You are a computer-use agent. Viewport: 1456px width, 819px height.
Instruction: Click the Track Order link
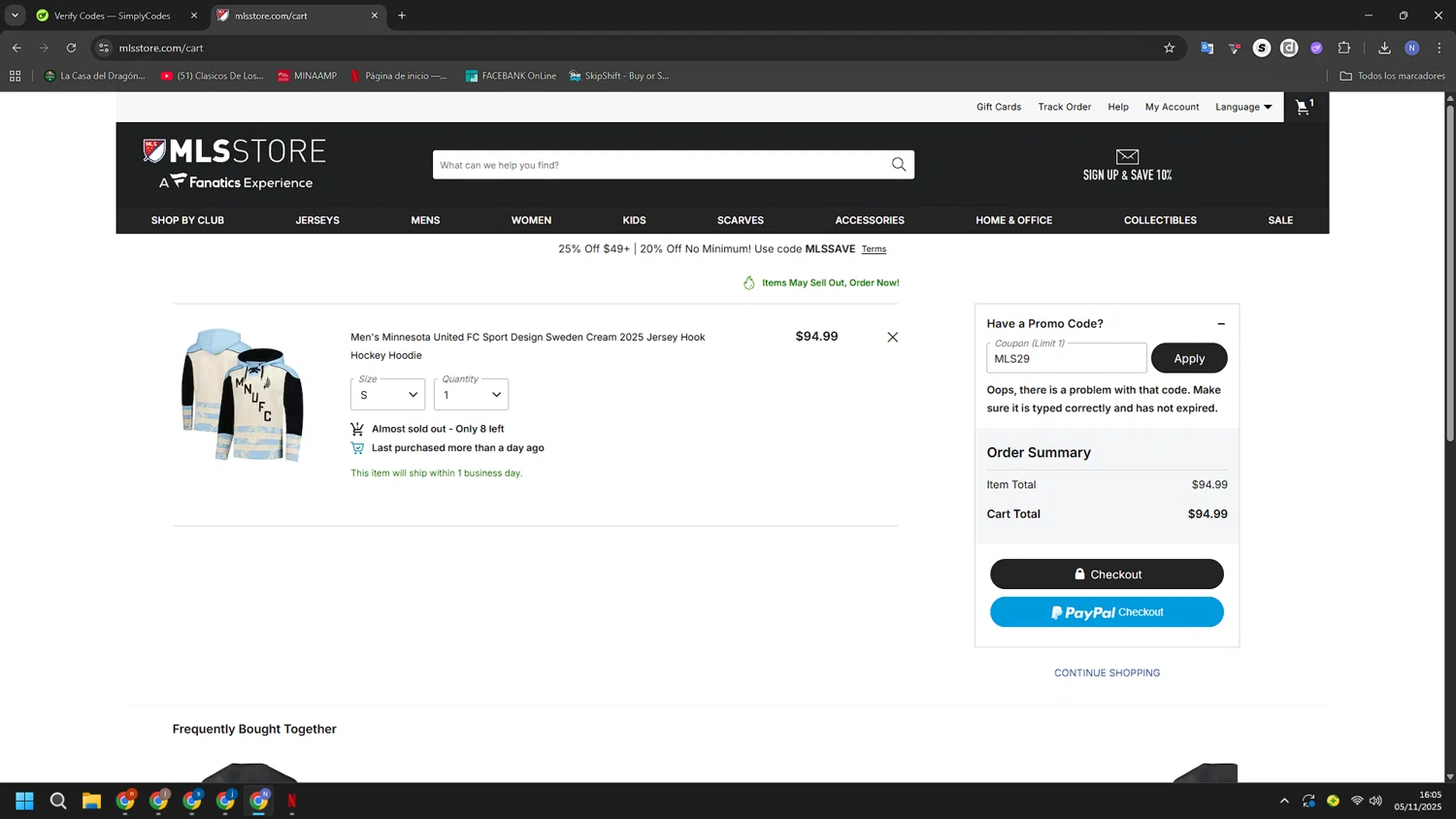[x=1064, y=107]
